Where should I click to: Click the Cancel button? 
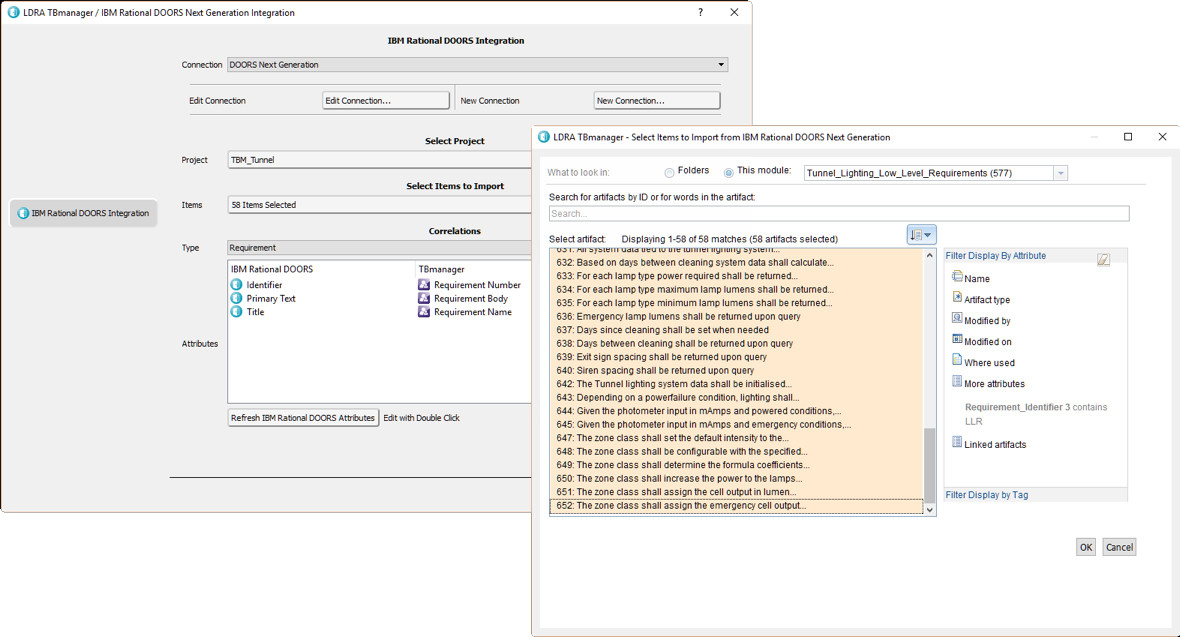(x=1119, y=547)
